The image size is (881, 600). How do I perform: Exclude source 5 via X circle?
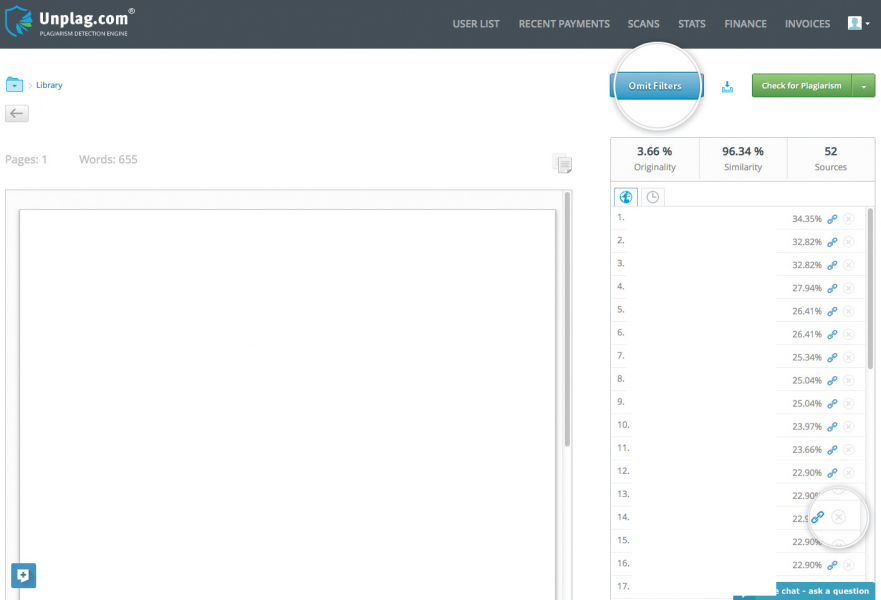[x=848, y=311]
